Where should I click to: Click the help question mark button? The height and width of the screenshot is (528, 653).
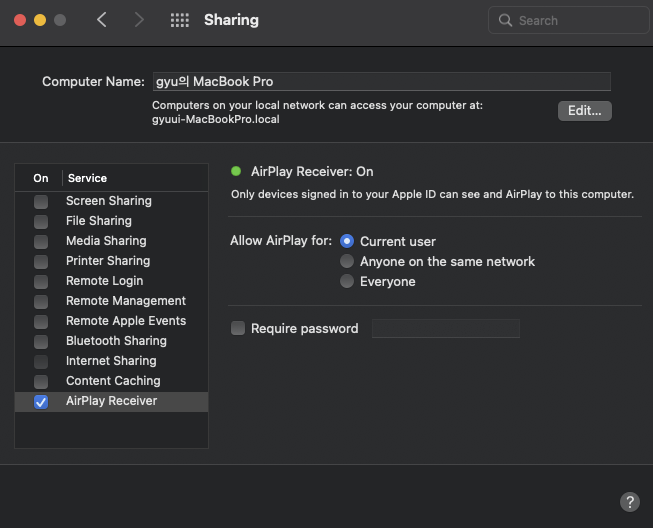630,502
